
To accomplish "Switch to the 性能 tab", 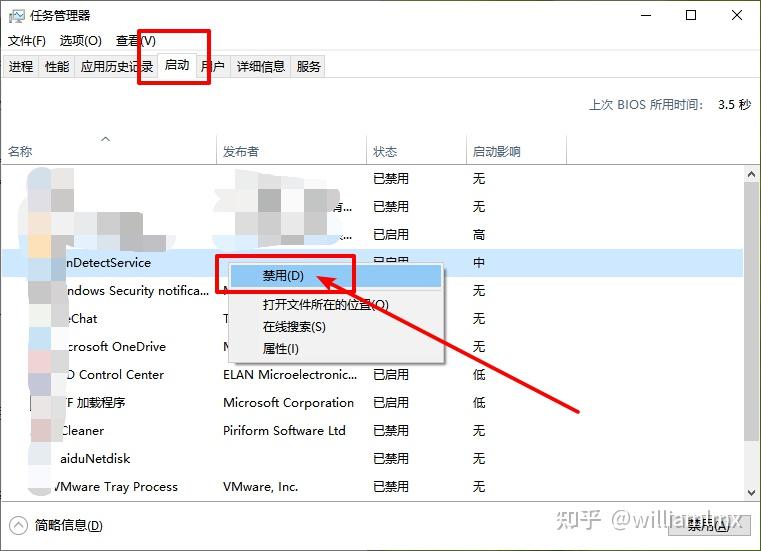I will (x=57, y=66).
